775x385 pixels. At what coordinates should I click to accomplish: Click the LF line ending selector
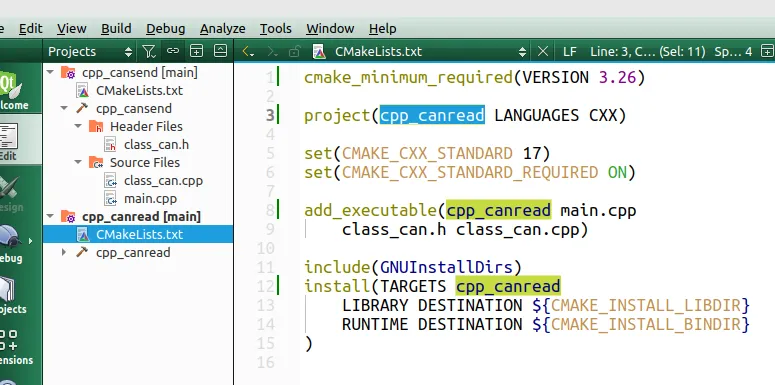570,51
